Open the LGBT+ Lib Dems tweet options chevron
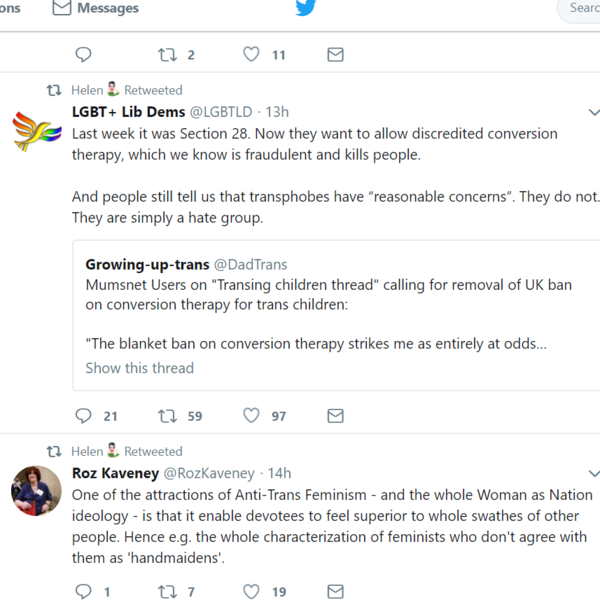The image size is (600, 600). click(x=594, y=112)
